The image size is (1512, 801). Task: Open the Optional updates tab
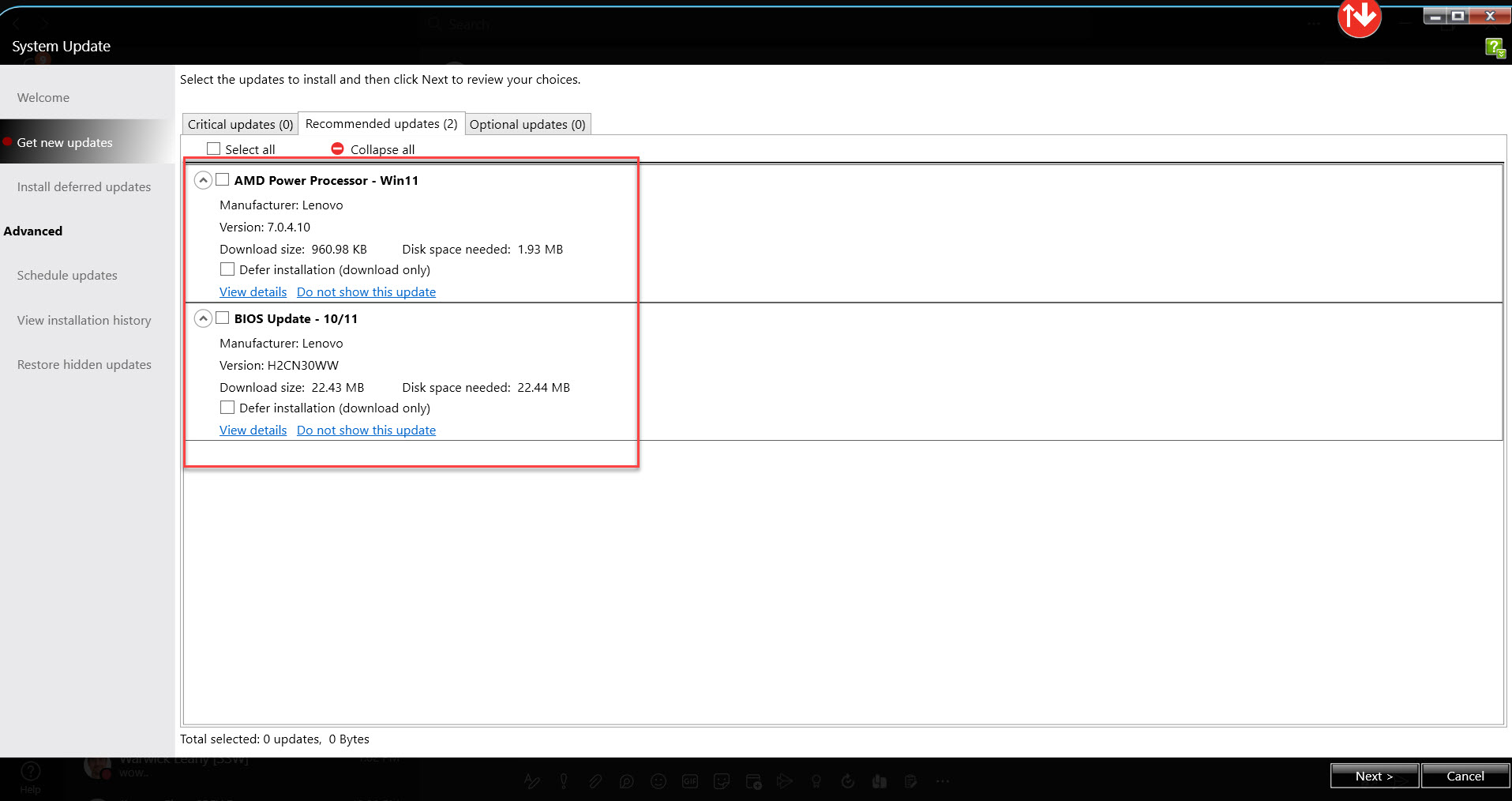pyautogui.click(x=527, y=124)
